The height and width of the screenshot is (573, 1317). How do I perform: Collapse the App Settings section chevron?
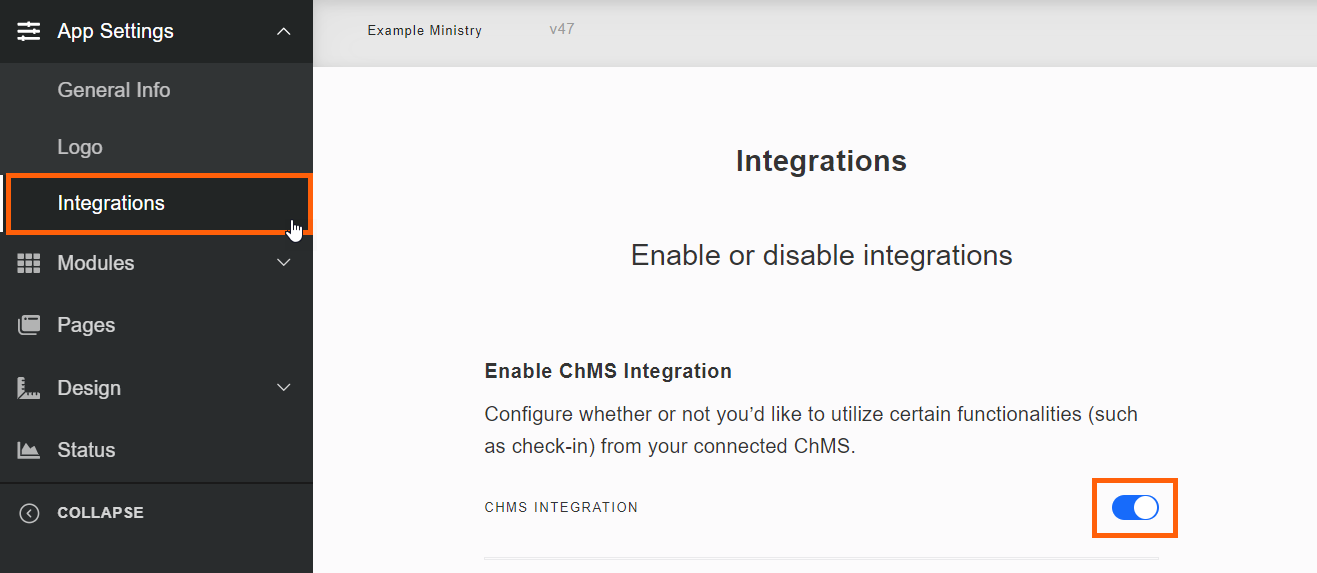click(x=284, y=32)
